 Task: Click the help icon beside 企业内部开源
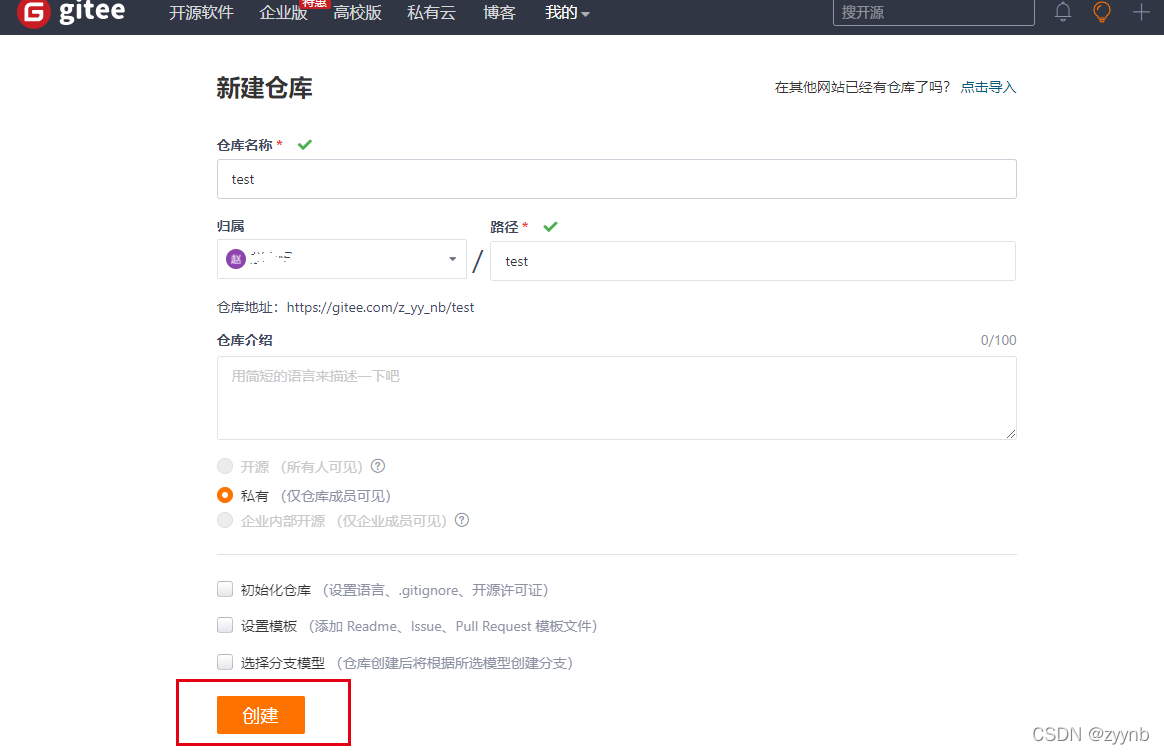[461, 520]
